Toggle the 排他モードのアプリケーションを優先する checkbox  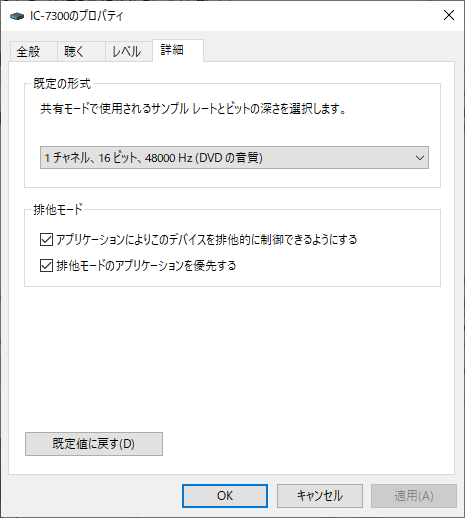pyautogui.click(x=46, y=266)
